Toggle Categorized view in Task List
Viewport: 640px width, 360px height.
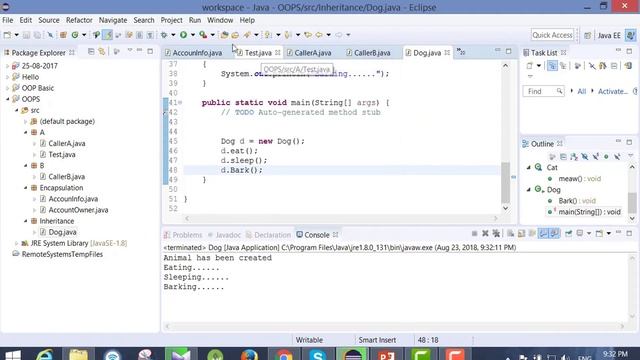coord(552,66)
